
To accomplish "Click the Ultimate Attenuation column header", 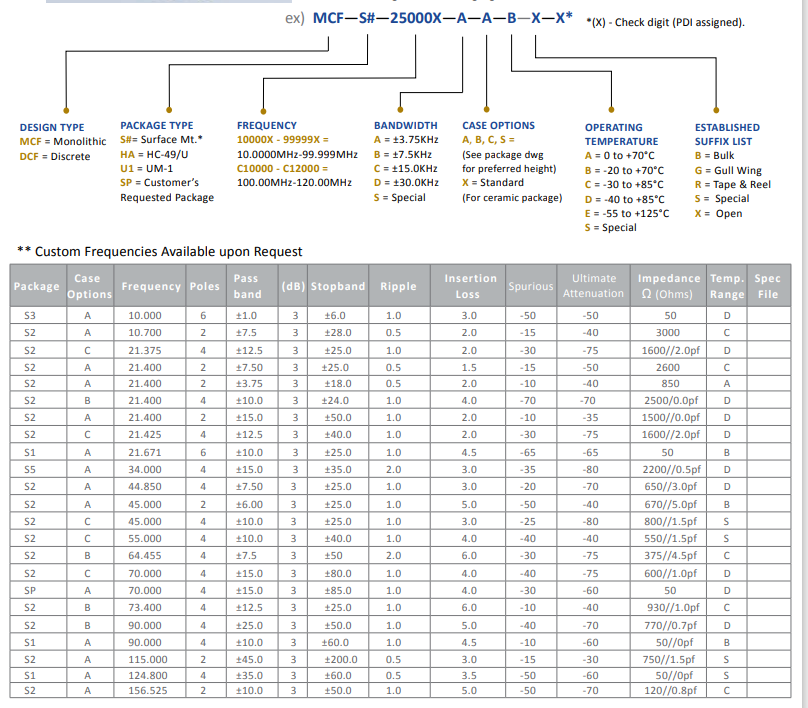I will coord(593,286).
